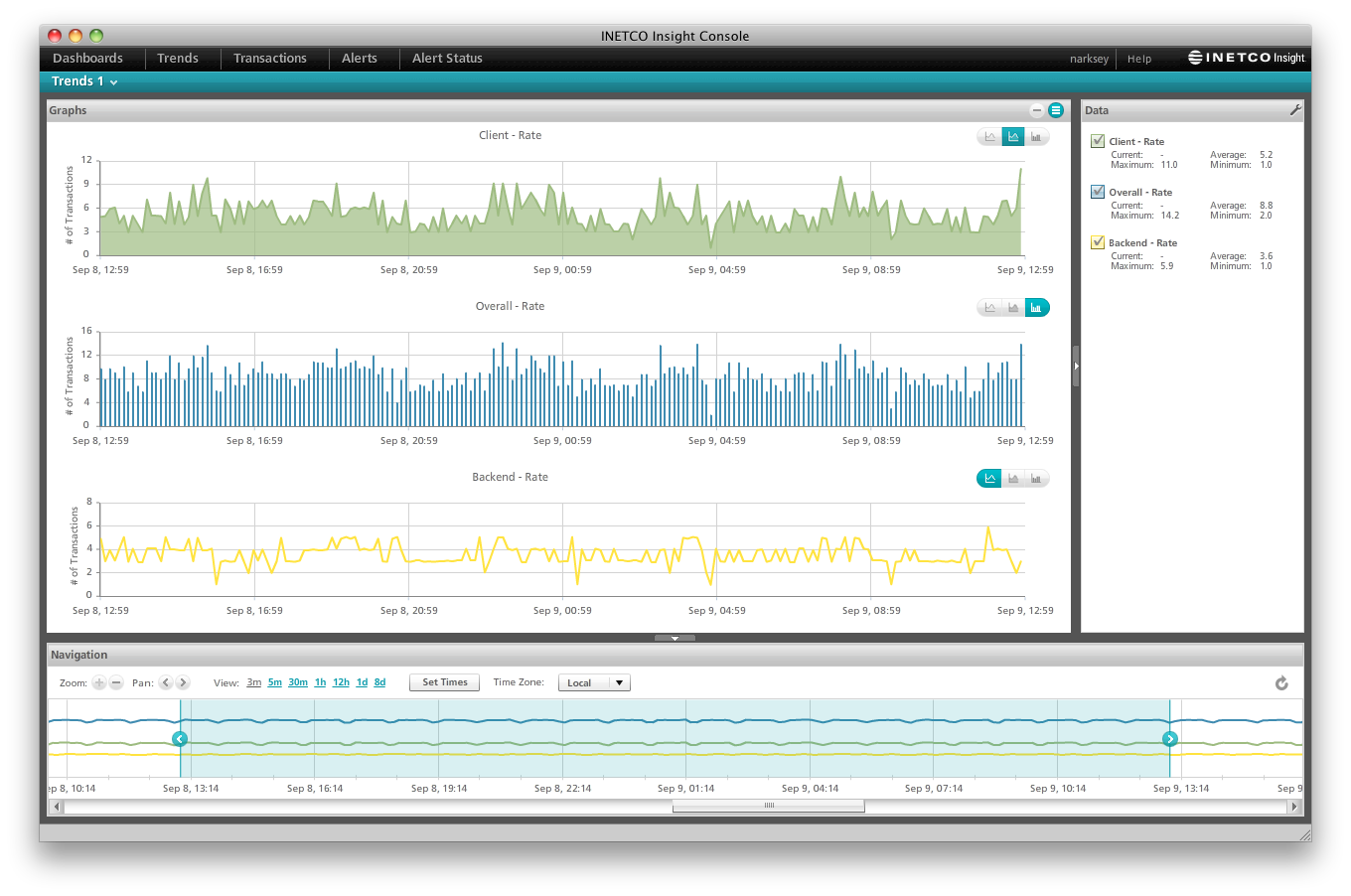Image resolution: width=1351 pixels, height=896 pixels.
Task: Click the Sep 8, 16:14 timeline label
Action: pos(315,789)
